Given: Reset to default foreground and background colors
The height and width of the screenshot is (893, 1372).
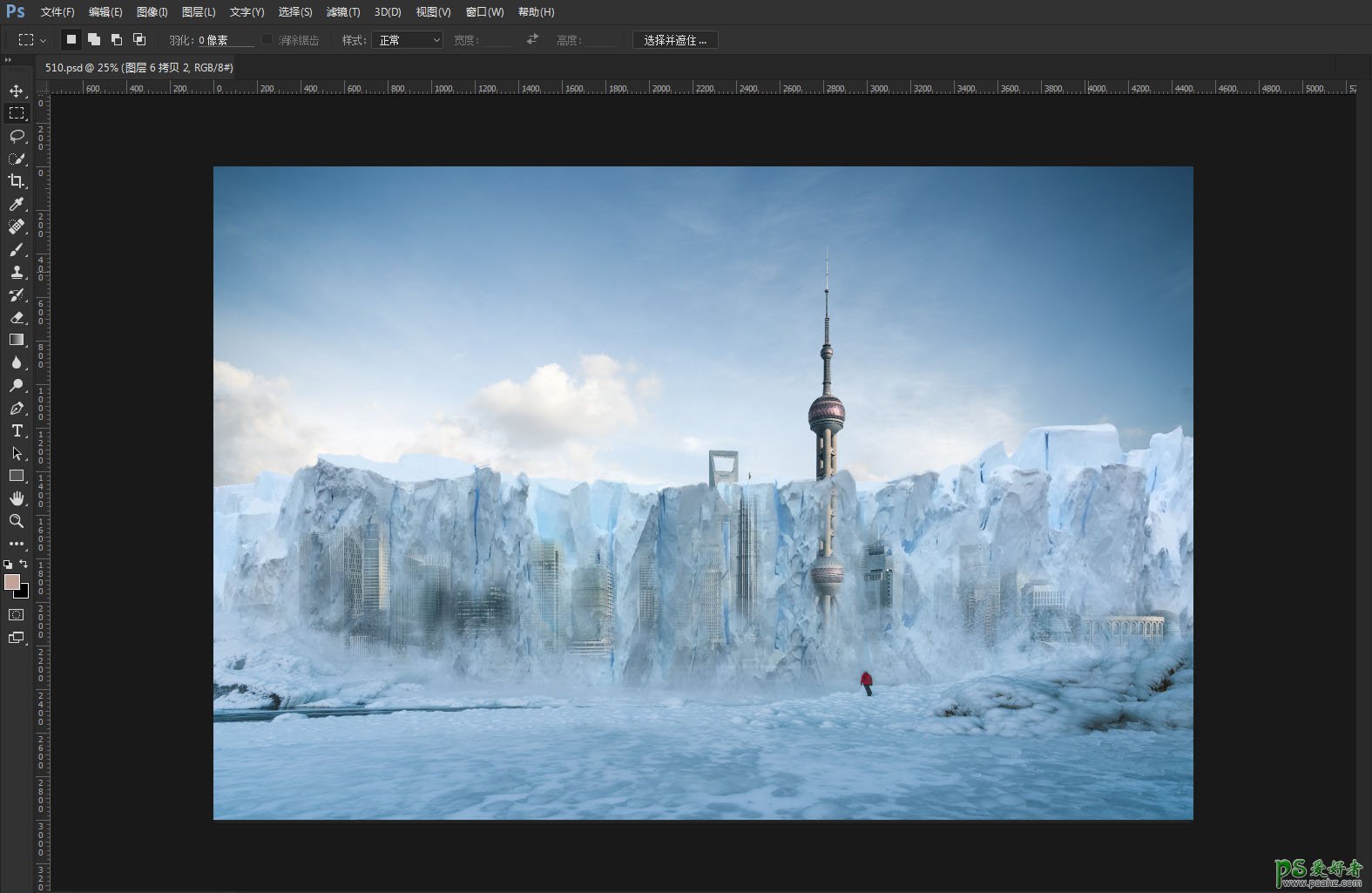Looking at the screenshot, I should click(8, 565).
